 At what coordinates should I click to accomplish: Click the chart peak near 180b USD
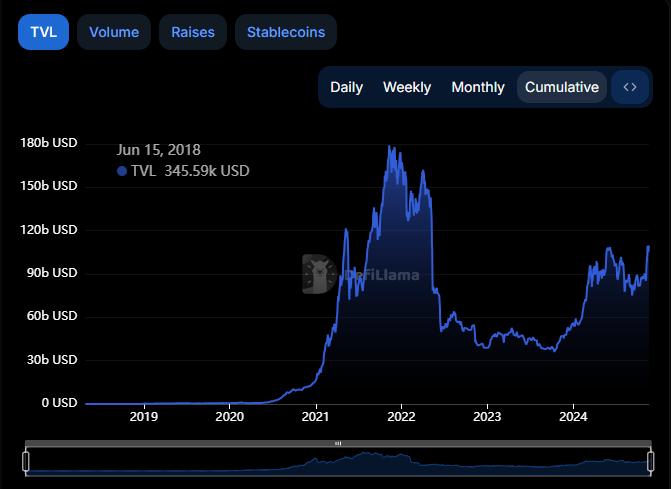tap(389, 147)
